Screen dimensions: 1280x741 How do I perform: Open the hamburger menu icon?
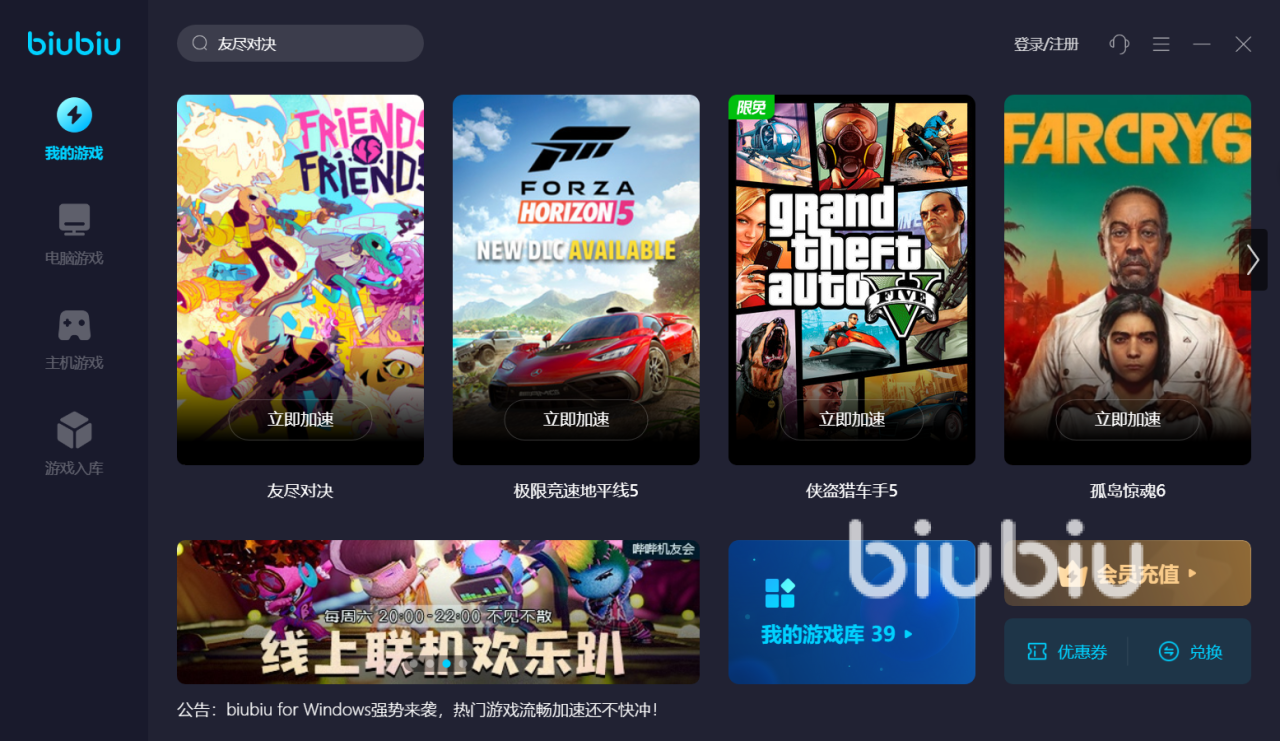[x=1161, y=44]
